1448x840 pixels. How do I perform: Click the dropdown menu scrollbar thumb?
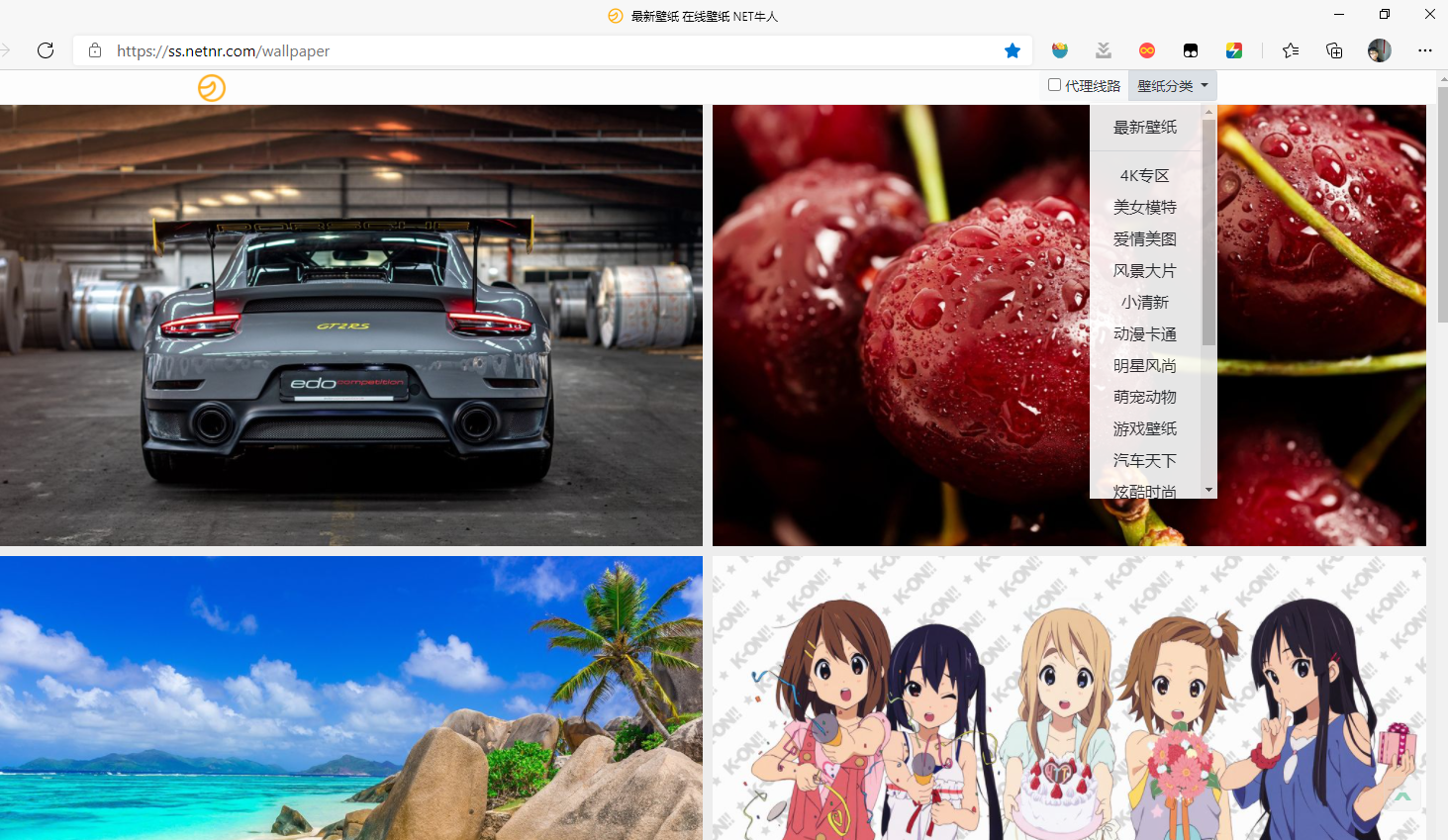[x=1208, y=233]
